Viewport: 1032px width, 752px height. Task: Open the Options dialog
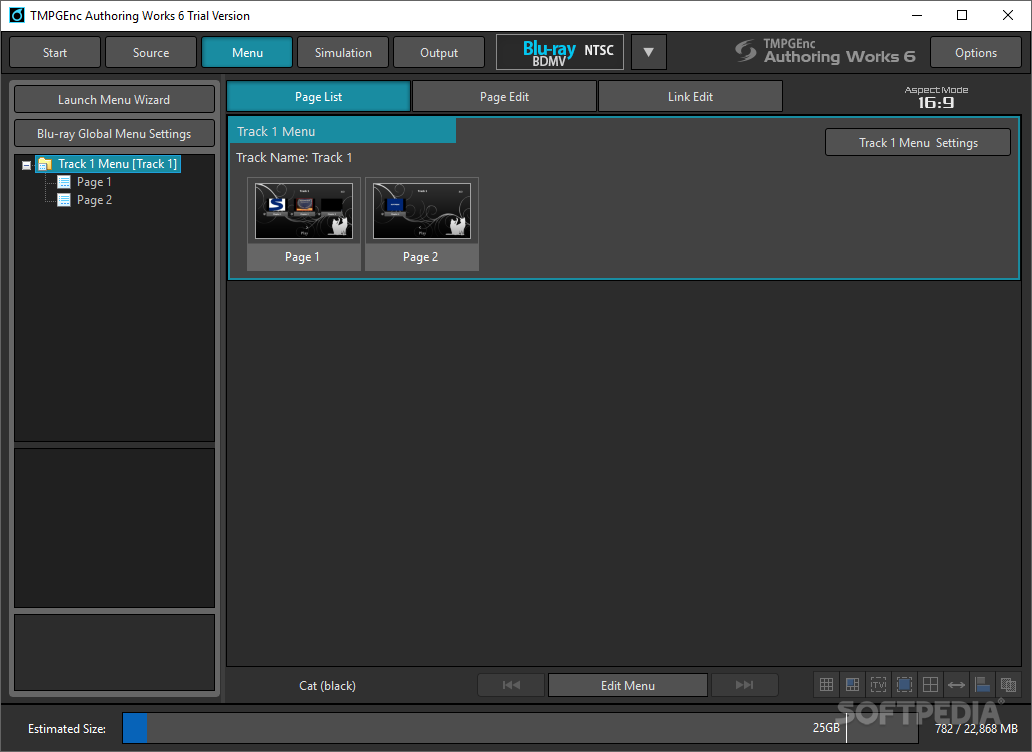pyautogui.click(x=975, y=52)
